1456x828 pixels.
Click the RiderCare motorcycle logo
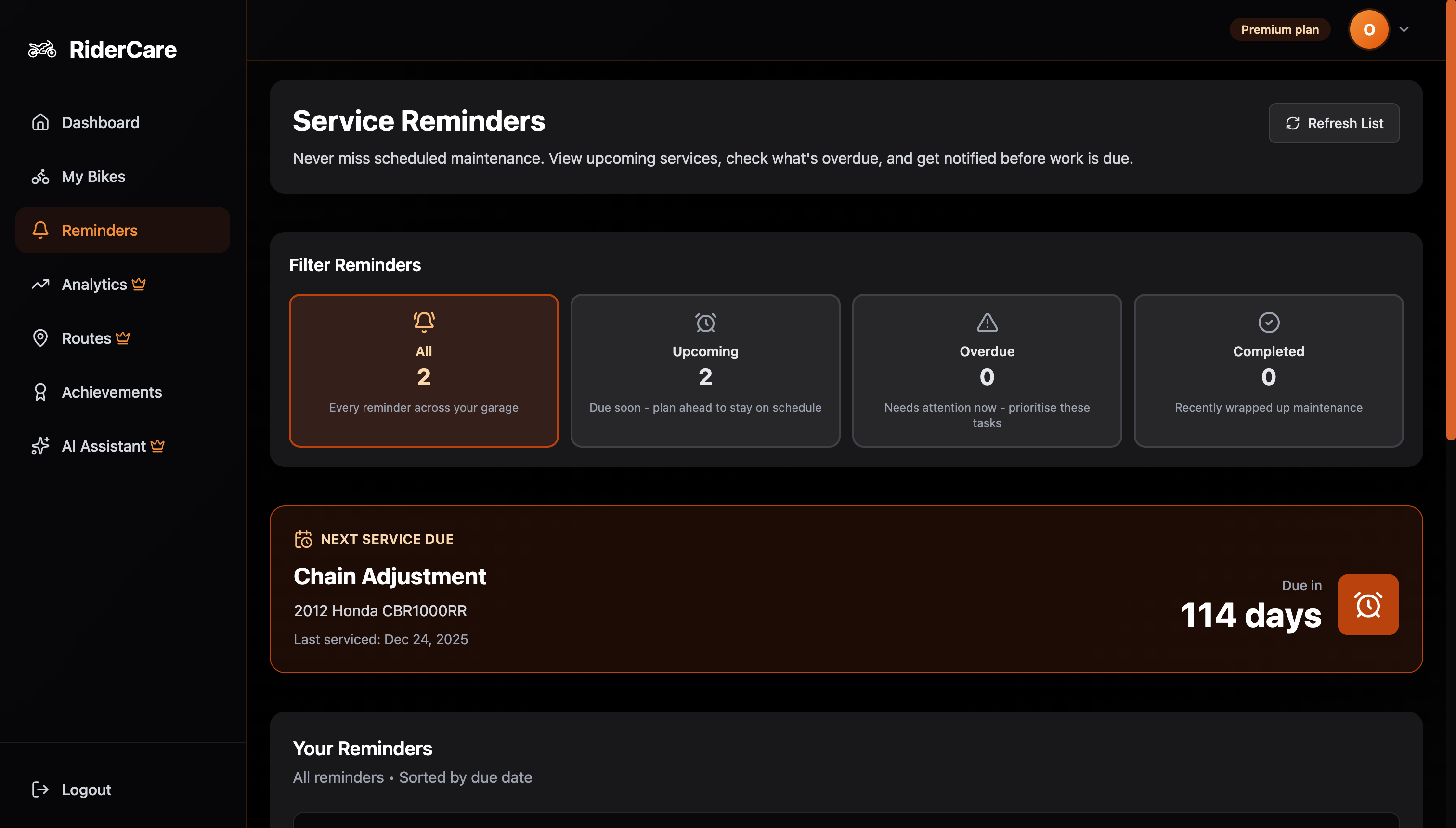point(42,49)
